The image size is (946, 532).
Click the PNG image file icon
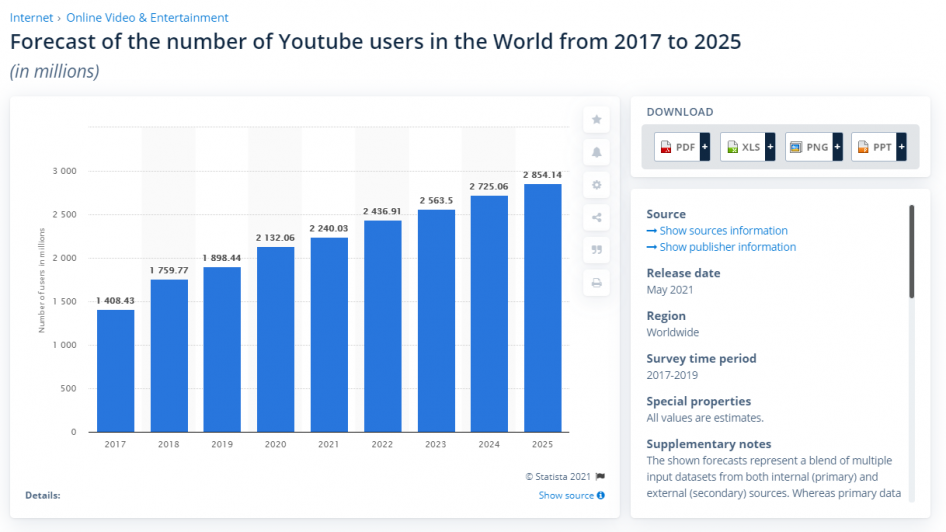[796, 147]
